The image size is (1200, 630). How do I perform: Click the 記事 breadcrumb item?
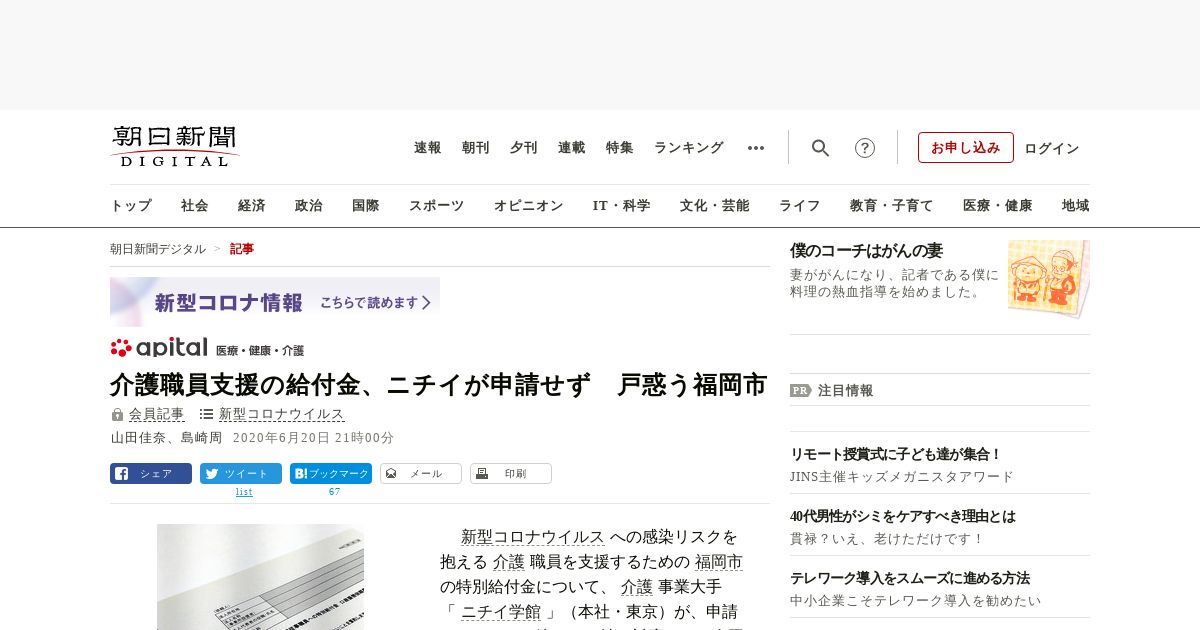pyautogui.click(x=242, y=249)
